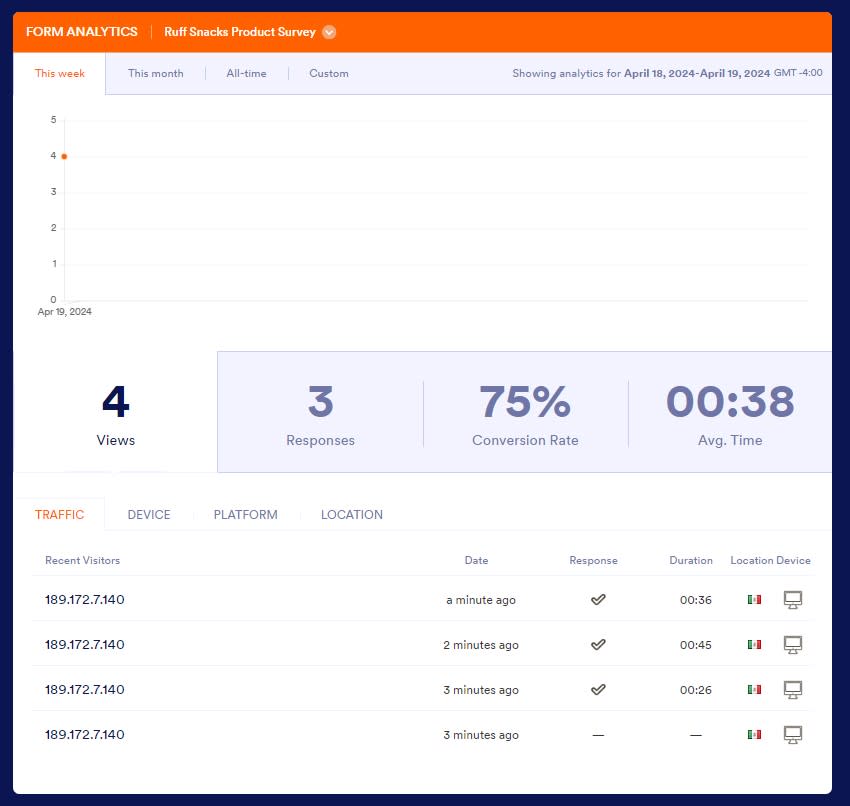Screen dimensions: 850x806
Task: Choose the Custom date range
Action: tap(329, 73)
